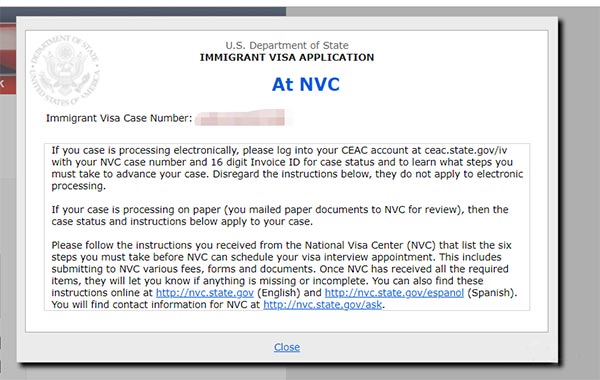Close the immigrant visa status dialog
The width and height of the screenshot is (600, 380).
tap(287, 347)
